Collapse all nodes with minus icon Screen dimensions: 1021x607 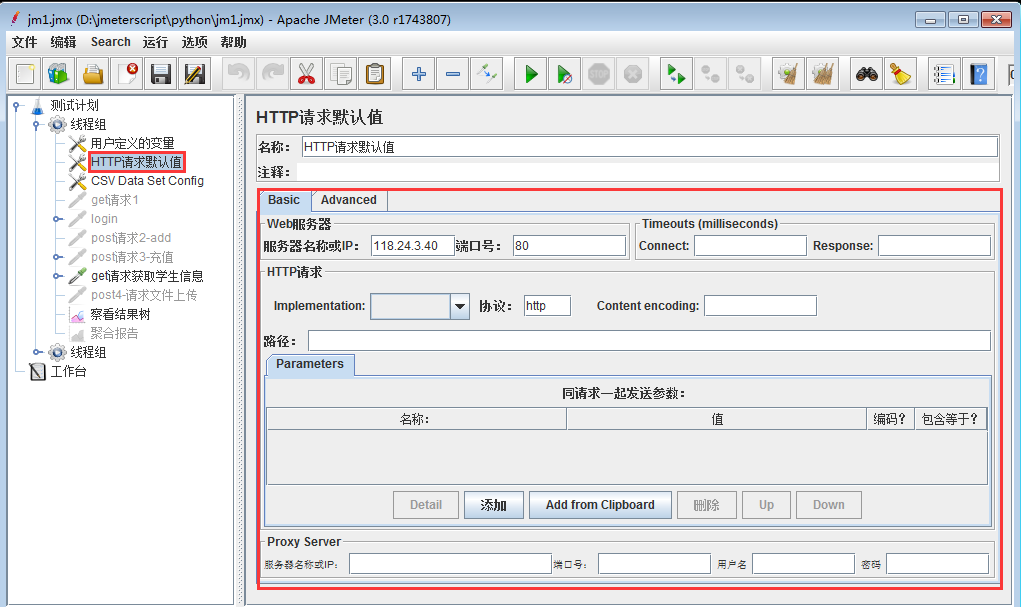point(453,74)
